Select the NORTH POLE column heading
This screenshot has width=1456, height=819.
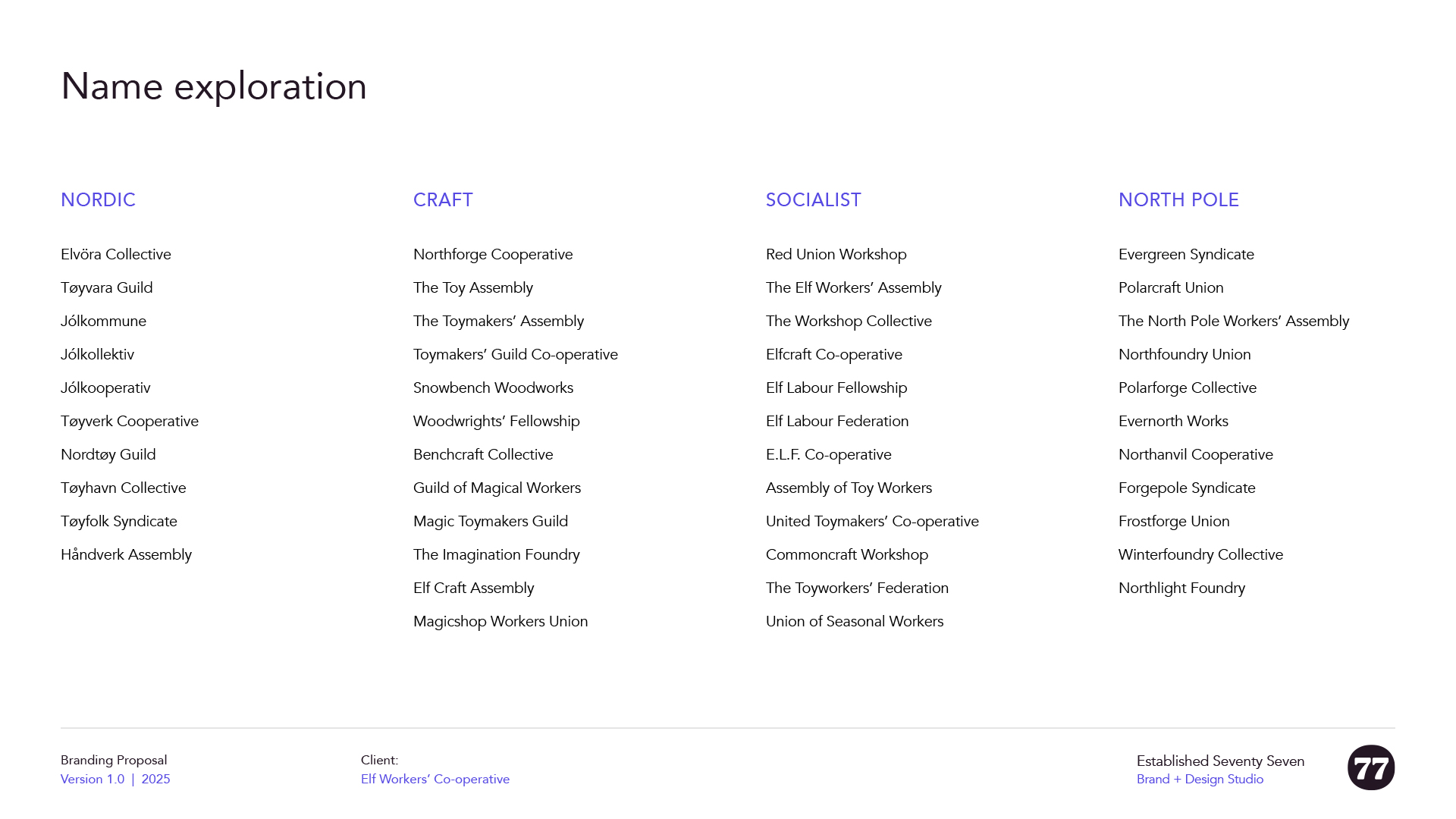pos(1178,199)
